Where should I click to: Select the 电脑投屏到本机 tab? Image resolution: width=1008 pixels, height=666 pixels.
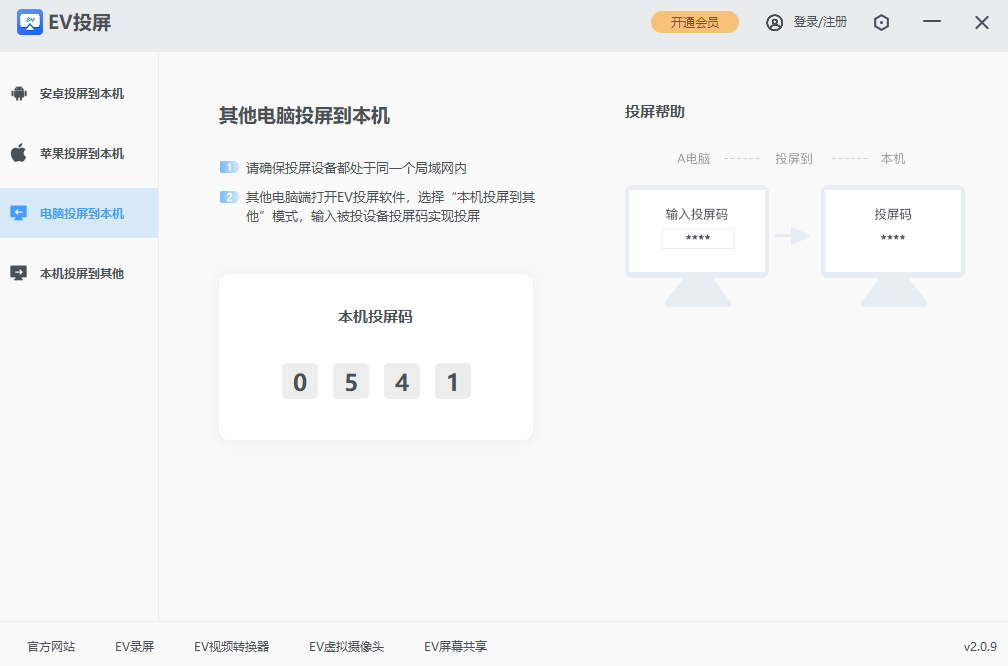[82, 213]
